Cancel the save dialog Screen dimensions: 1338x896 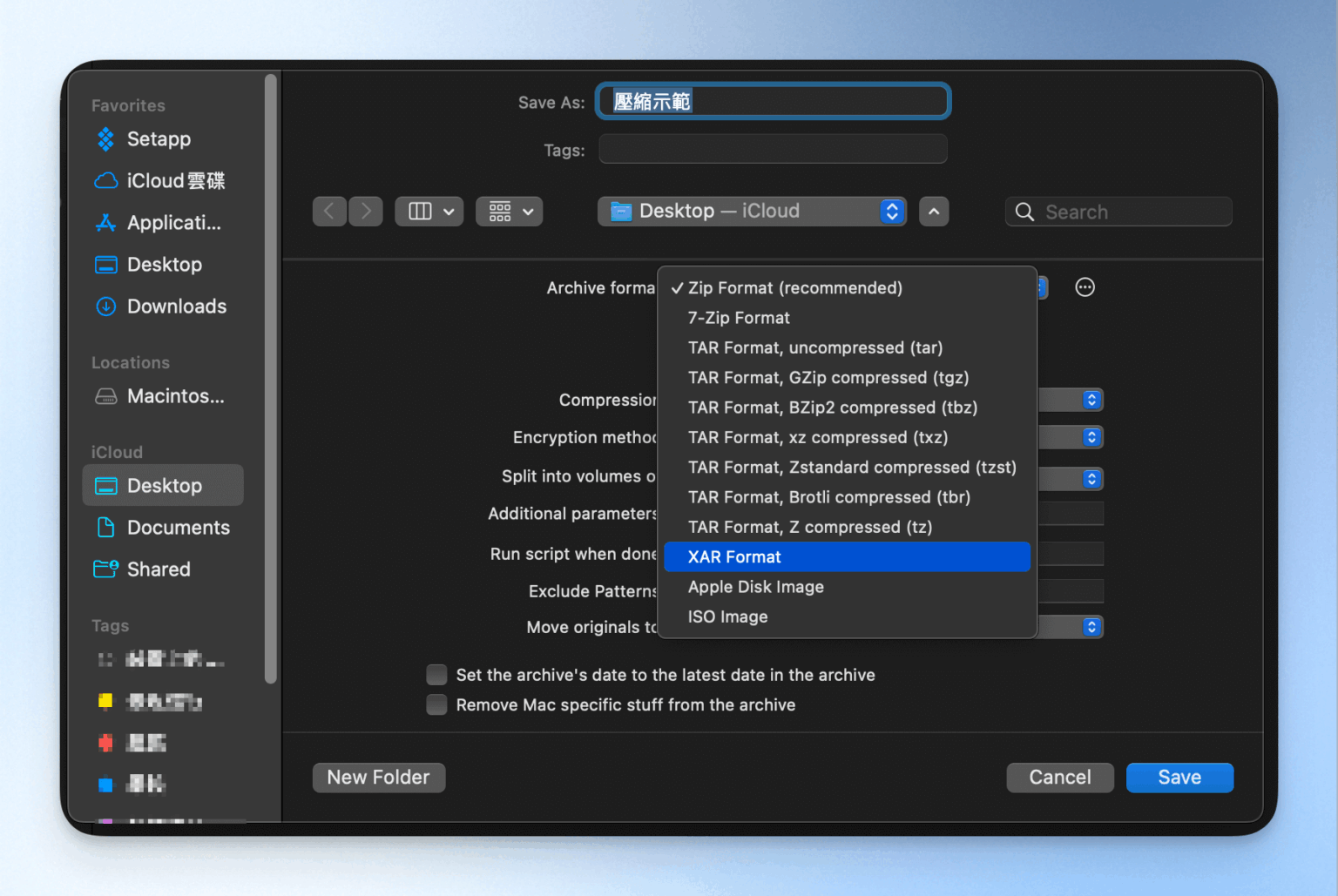[x=1059, y=777]
